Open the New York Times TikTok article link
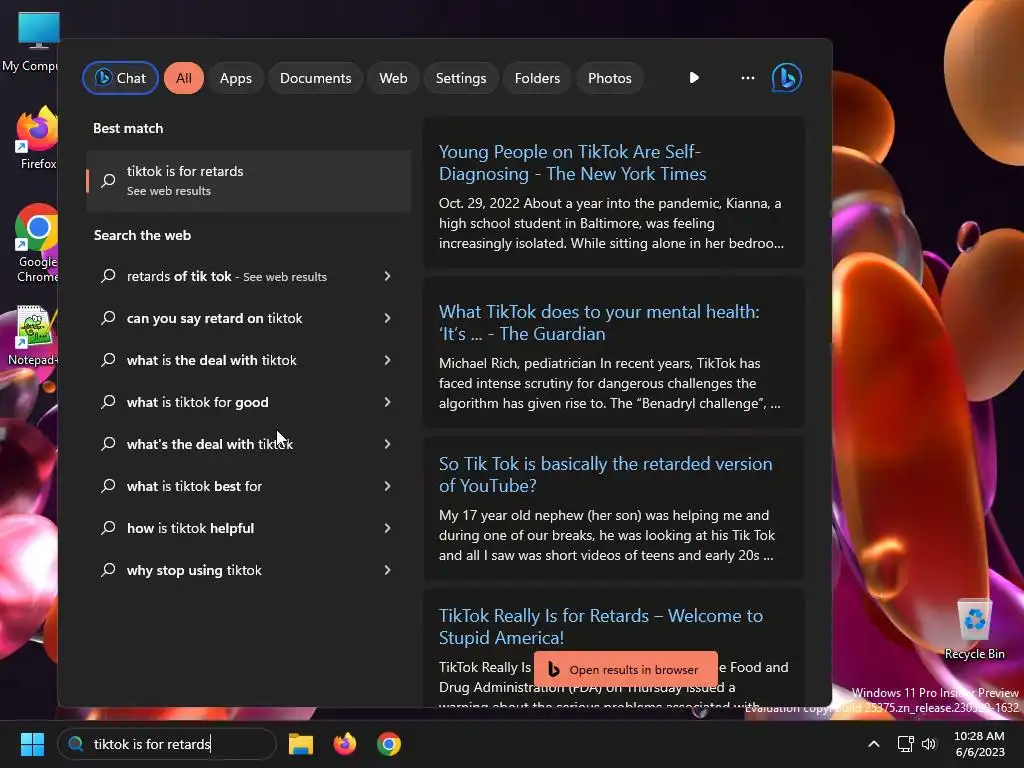 572,163
